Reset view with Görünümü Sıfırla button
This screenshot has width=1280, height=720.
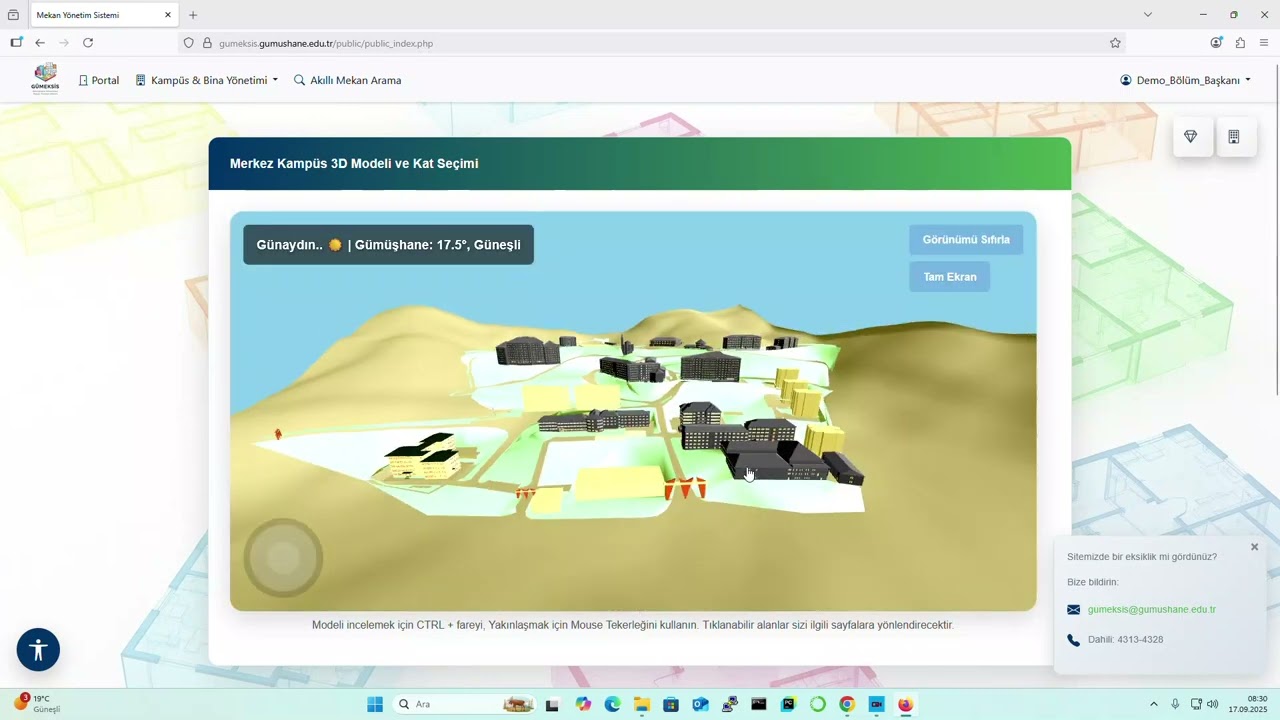(x=966, y=240)
